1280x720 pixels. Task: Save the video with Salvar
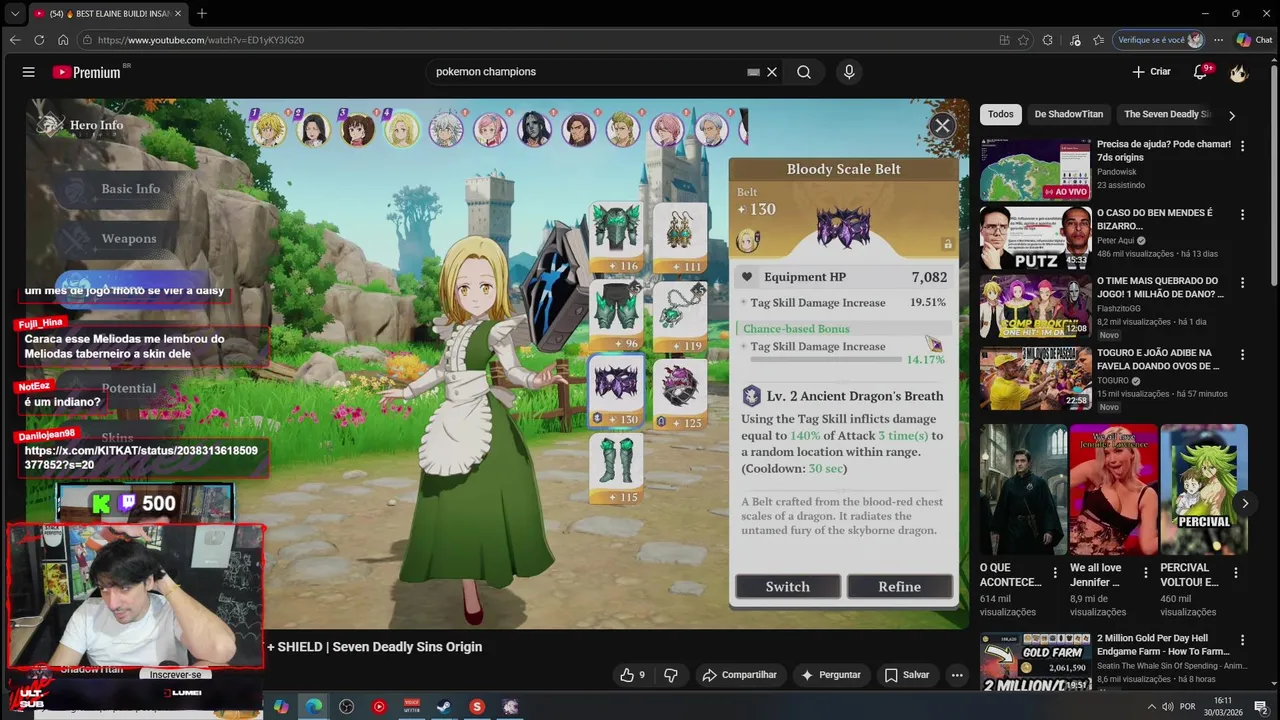(x=907, y=675)
